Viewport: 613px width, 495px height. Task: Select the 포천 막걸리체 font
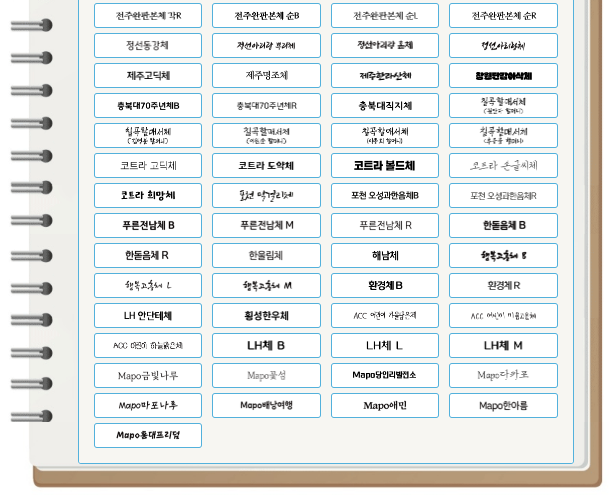(266, 195)
